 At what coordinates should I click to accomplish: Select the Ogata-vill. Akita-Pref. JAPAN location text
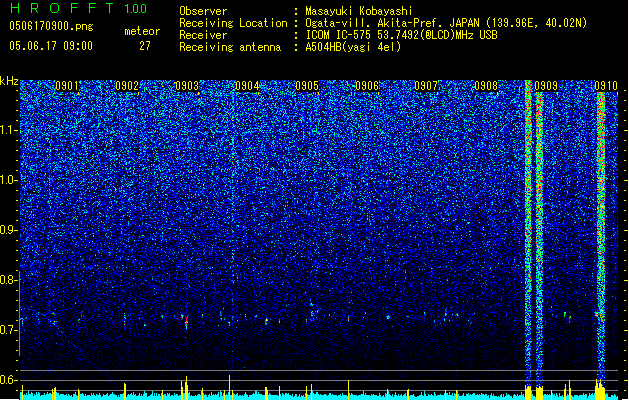tap(446, 23)
